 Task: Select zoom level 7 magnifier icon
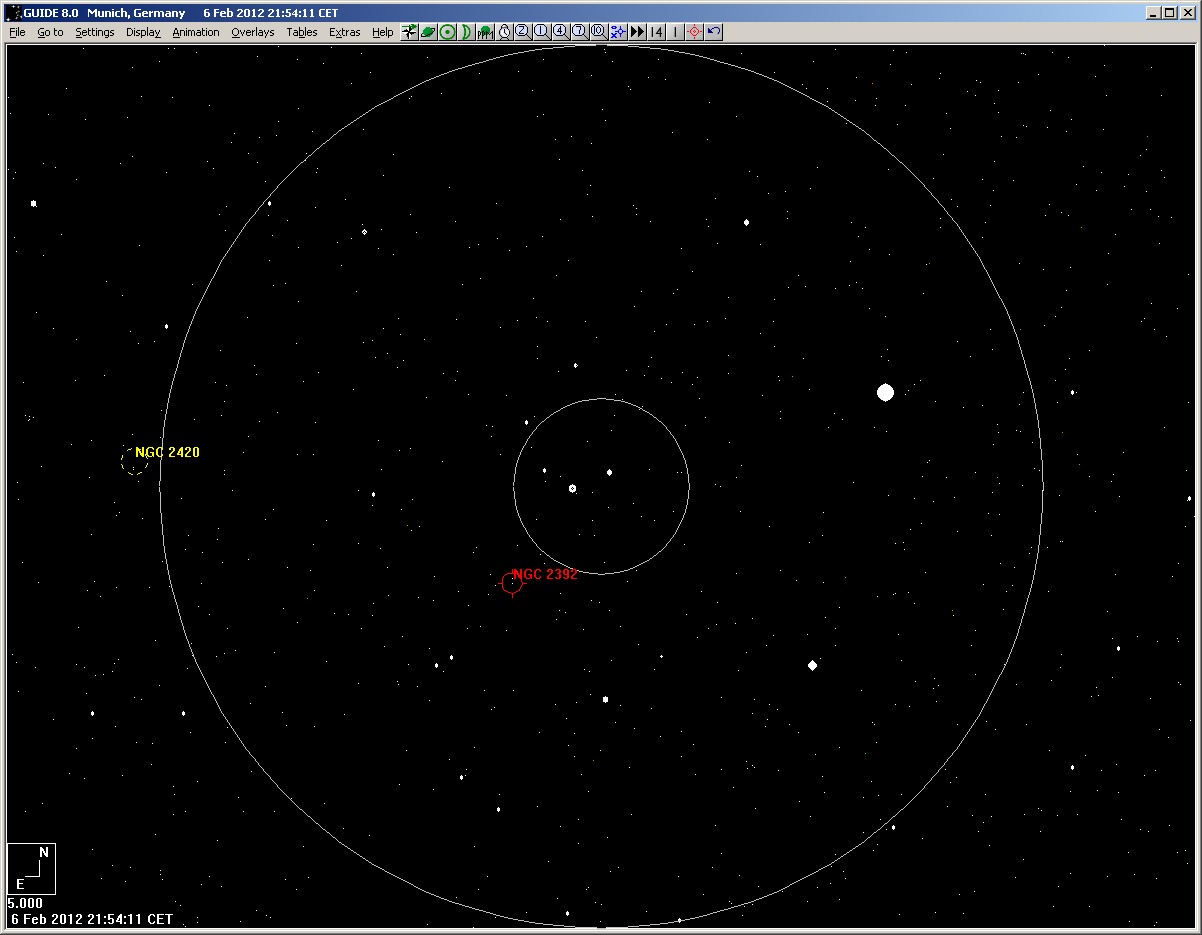tap(578, 32)
